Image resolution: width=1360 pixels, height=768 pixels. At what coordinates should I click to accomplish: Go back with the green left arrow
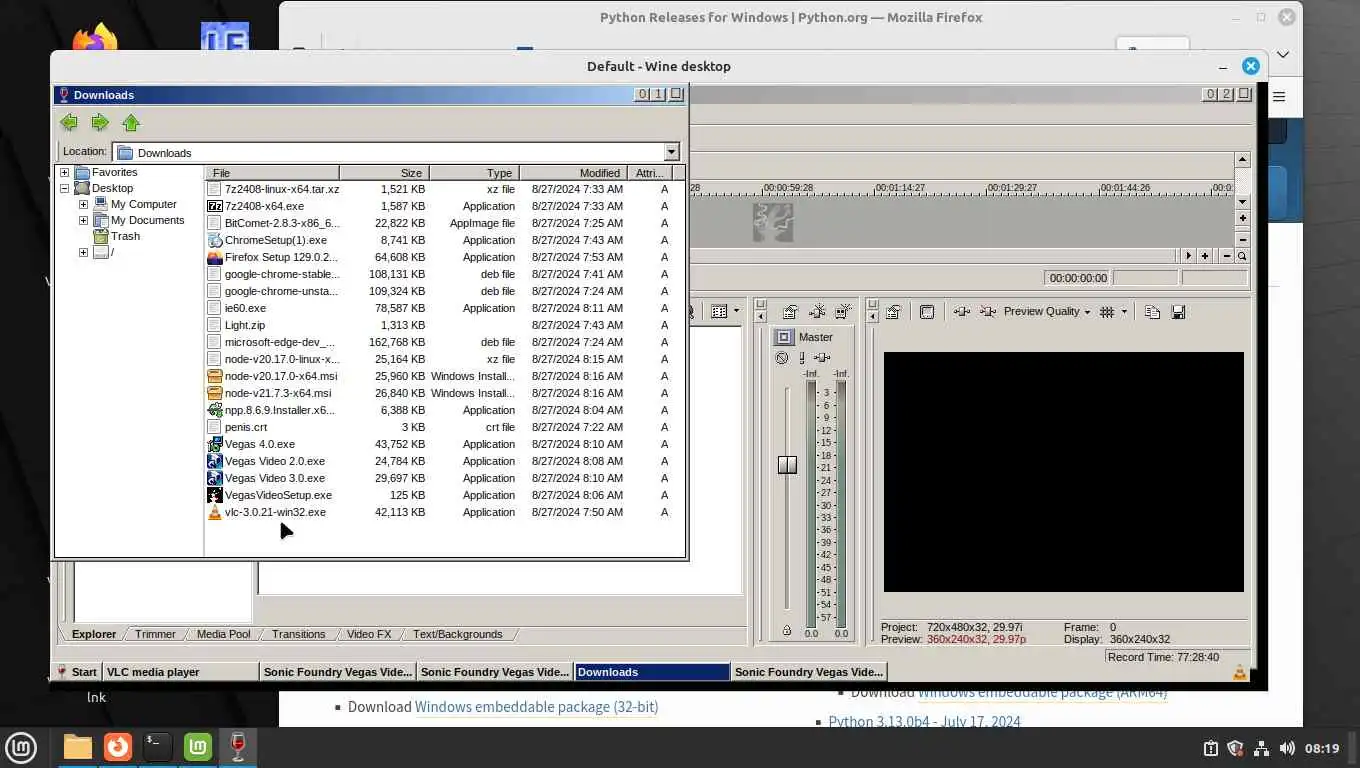click(x=69, y=123)
